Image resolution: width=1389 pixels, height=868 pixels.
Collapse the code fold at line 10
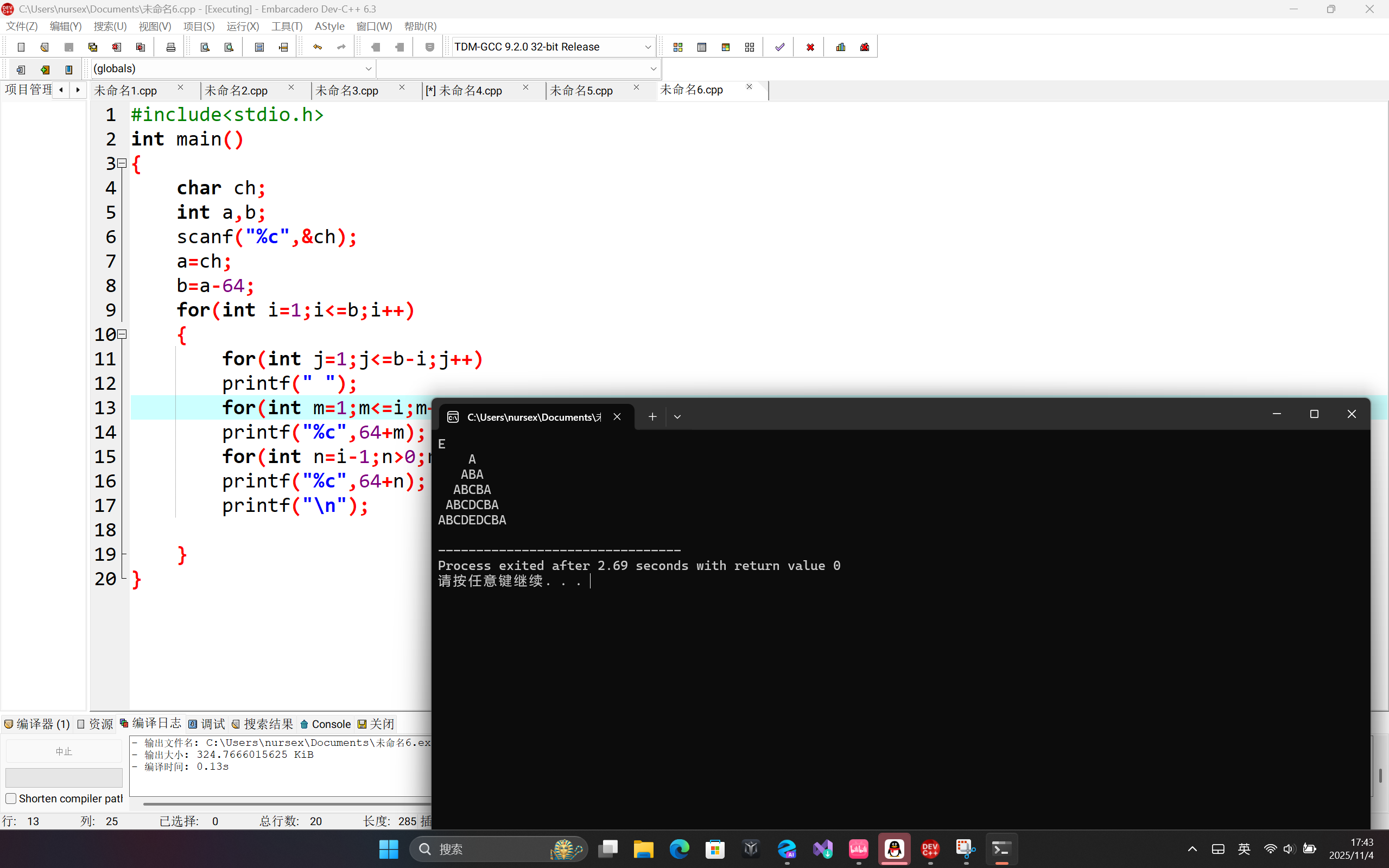tap(122, 334)
